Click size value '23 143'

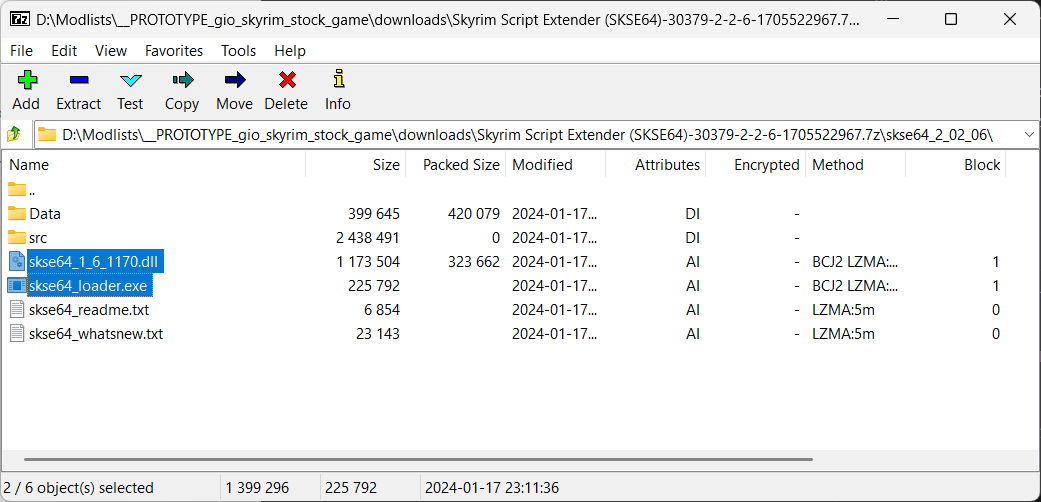378,333
